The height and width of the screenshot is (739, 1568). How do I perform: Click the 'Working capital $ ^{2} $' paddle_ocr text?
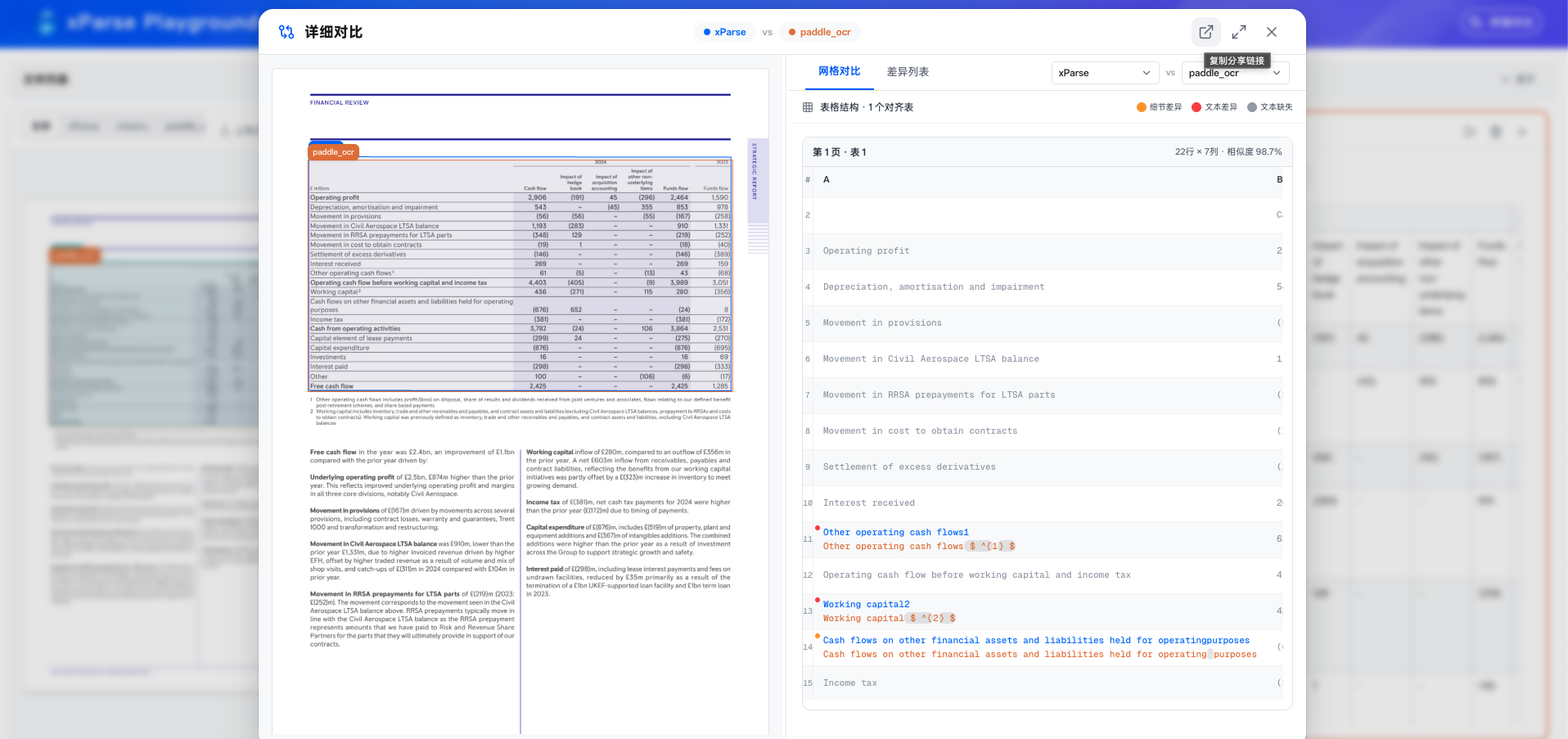[890, 619]
